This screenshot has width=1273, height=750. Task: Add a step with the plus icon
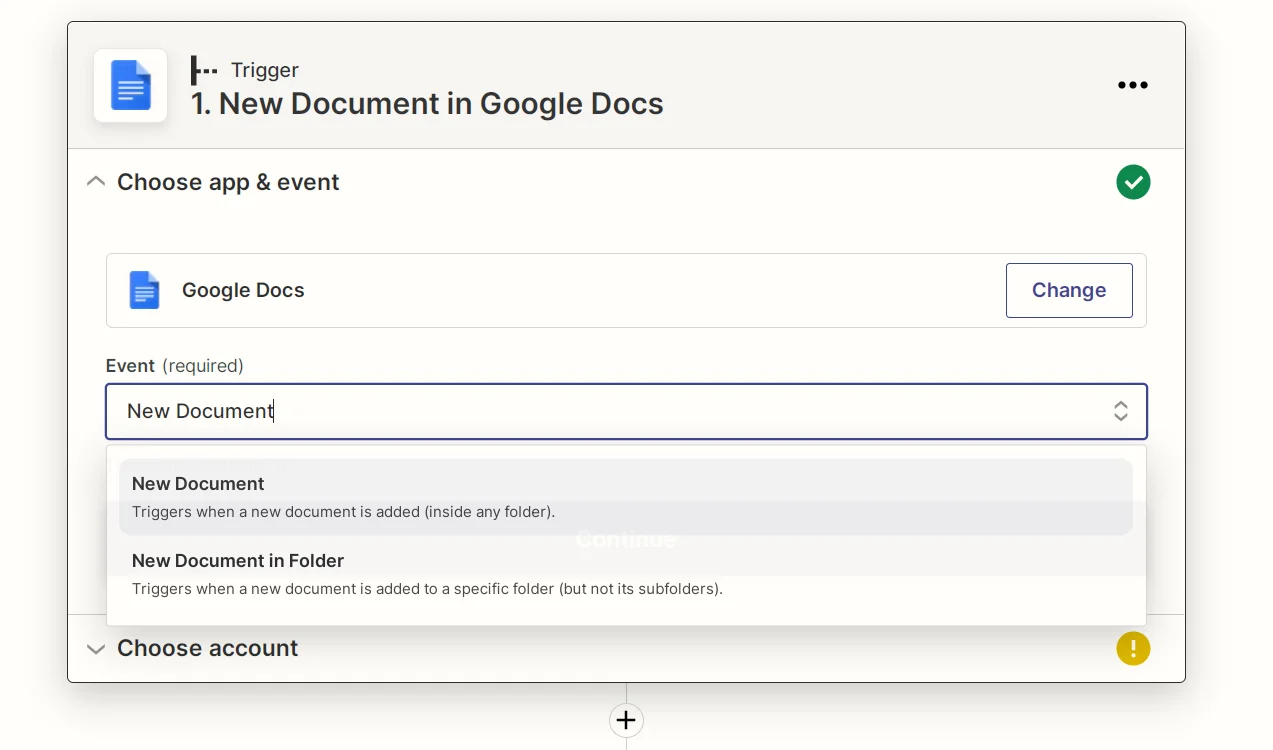point(626,720)
